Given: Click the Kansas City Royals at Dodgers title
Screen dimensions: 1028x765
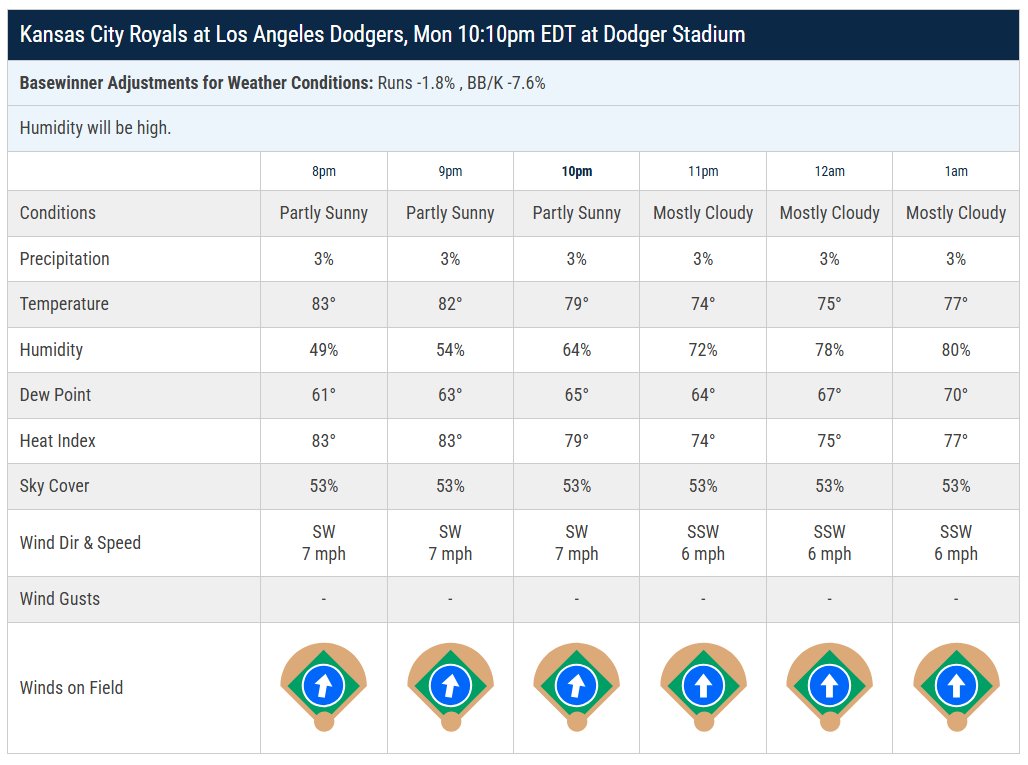Looking at the screenshot, I should pyautogui.click(x=382, y=34).
